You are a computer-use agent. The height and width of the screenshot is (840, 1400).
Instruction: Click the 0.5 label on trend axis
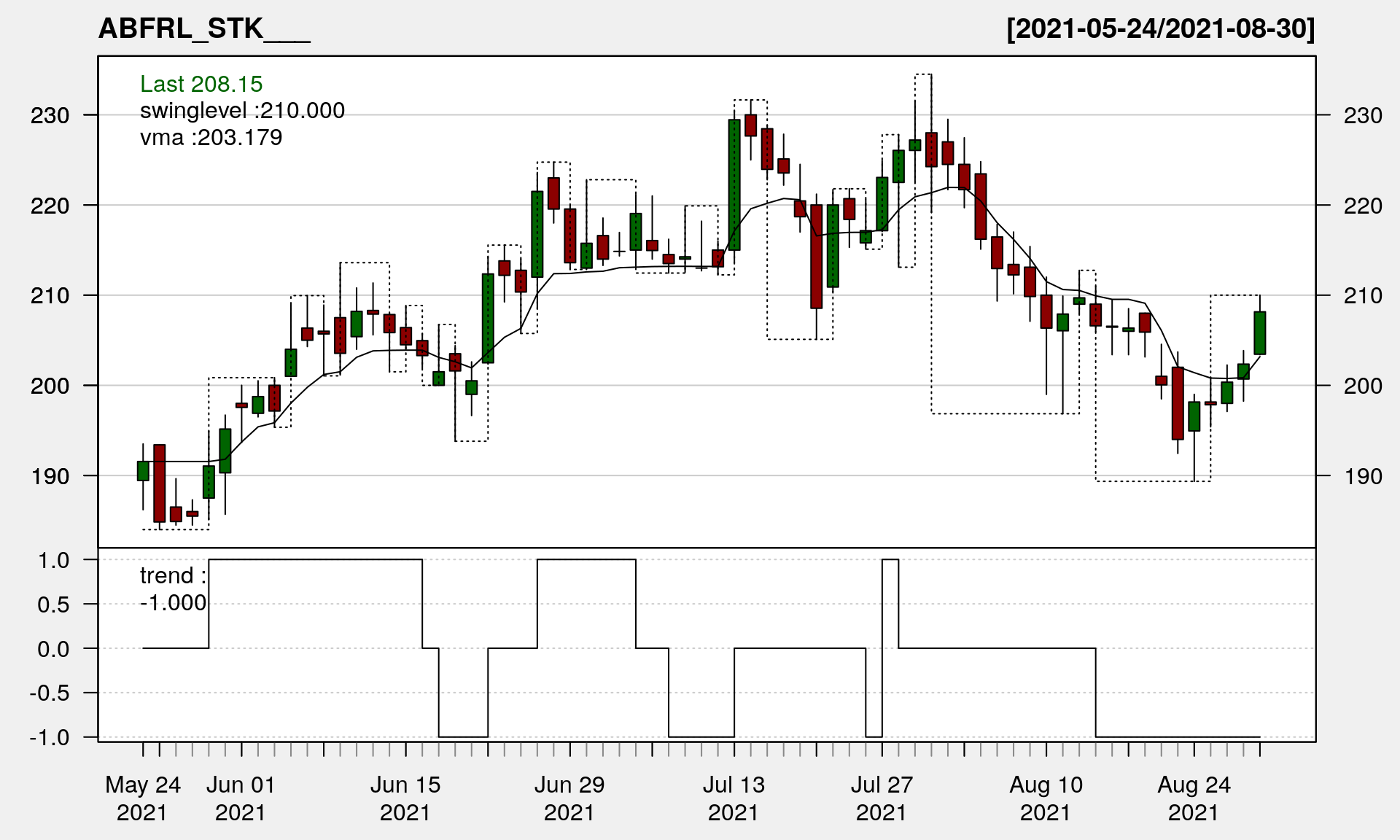[x=53, y=604]
